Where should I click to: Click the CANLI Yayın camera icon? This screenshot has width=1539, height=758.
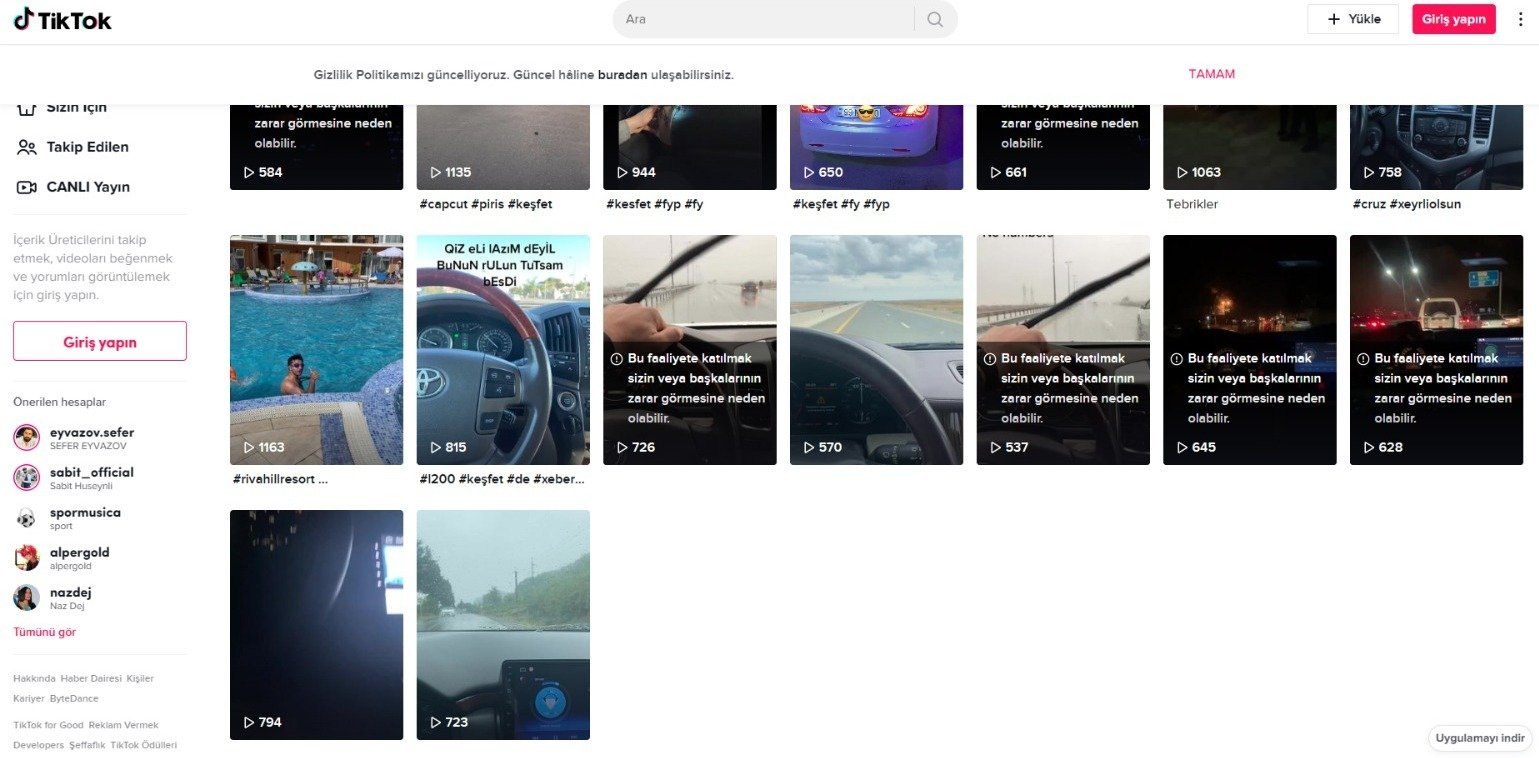(27, 187)
